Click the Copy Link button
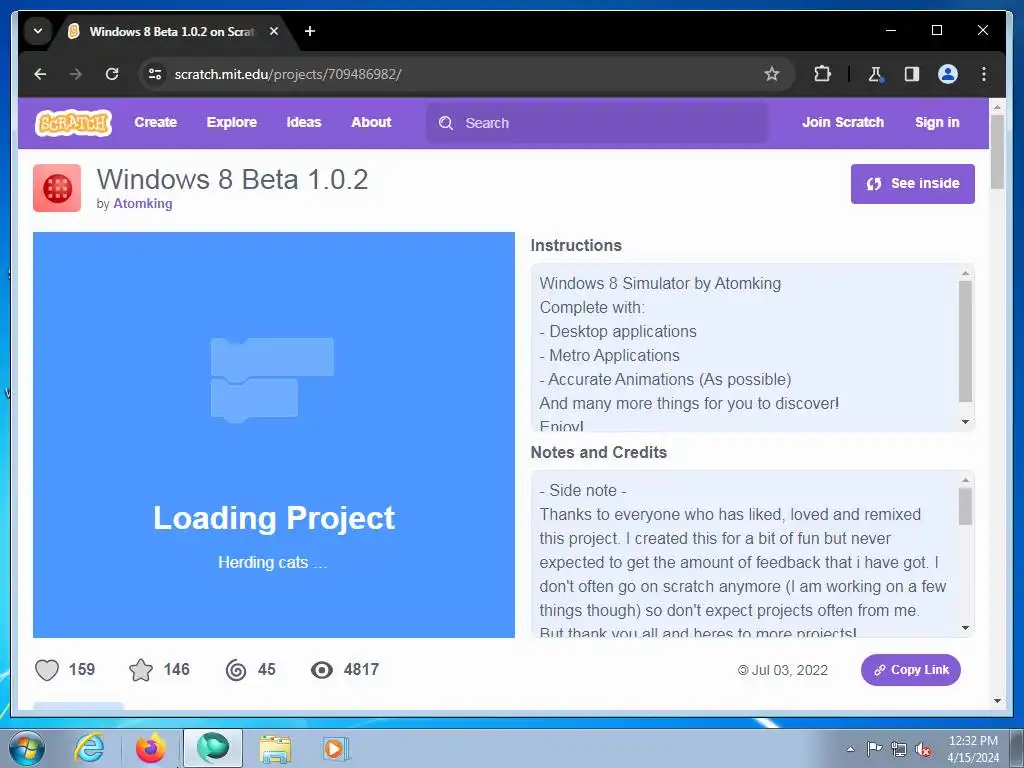Viewport: 1024px width, 768px height. tap(910, 670)
